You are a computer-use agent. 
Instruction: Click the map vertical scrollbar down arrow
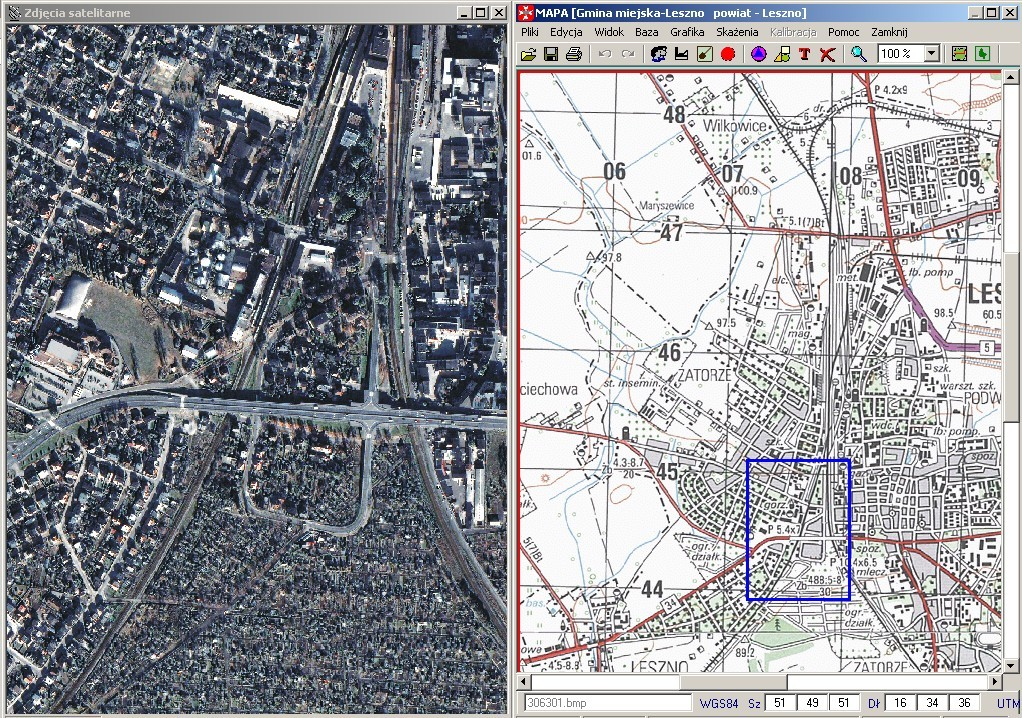(1010, 666)
